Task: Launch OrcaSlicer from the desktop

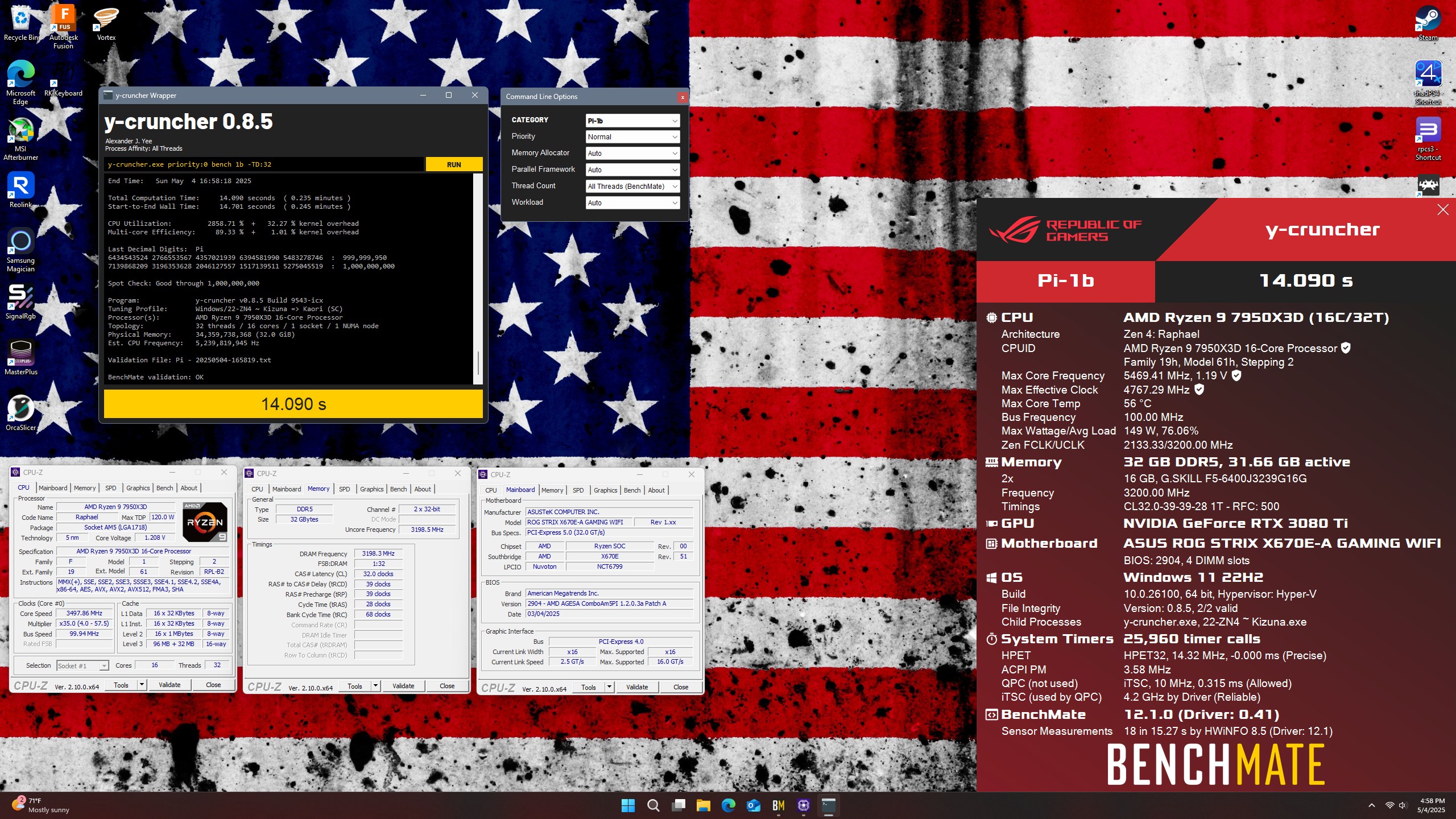Action: [x=21, y=413]
